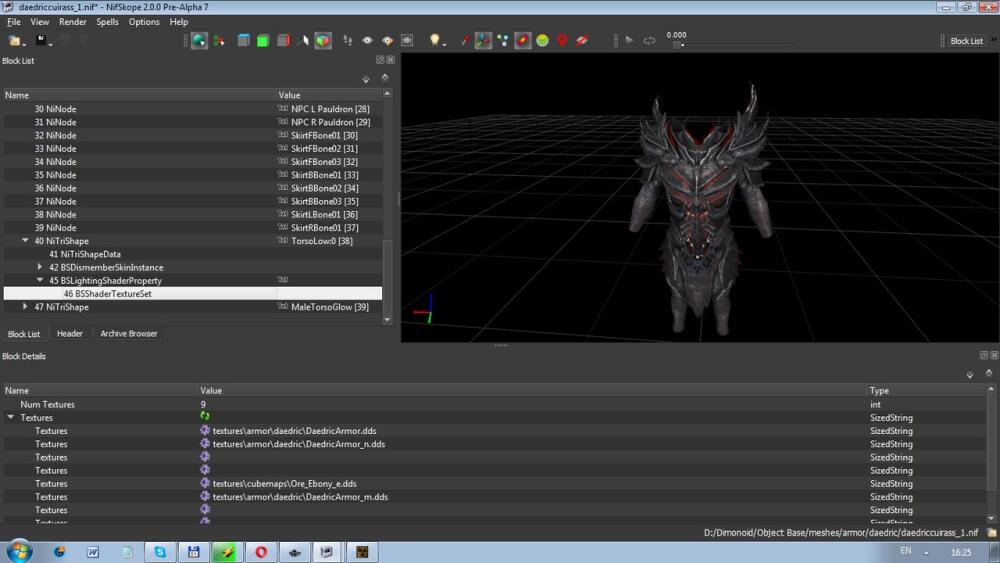
Task: Toggle the plain eye visibility icon
Action: coord(367,41)
